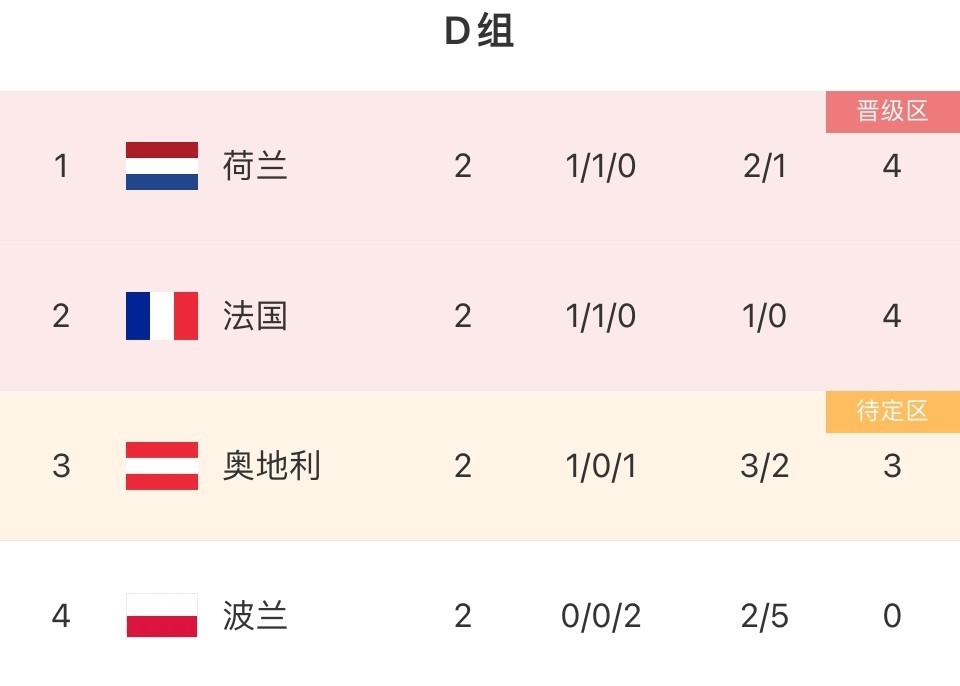Viewport: 960px width, 686px height.
Task: Open team 法国 name link
Action: (255, 316)
